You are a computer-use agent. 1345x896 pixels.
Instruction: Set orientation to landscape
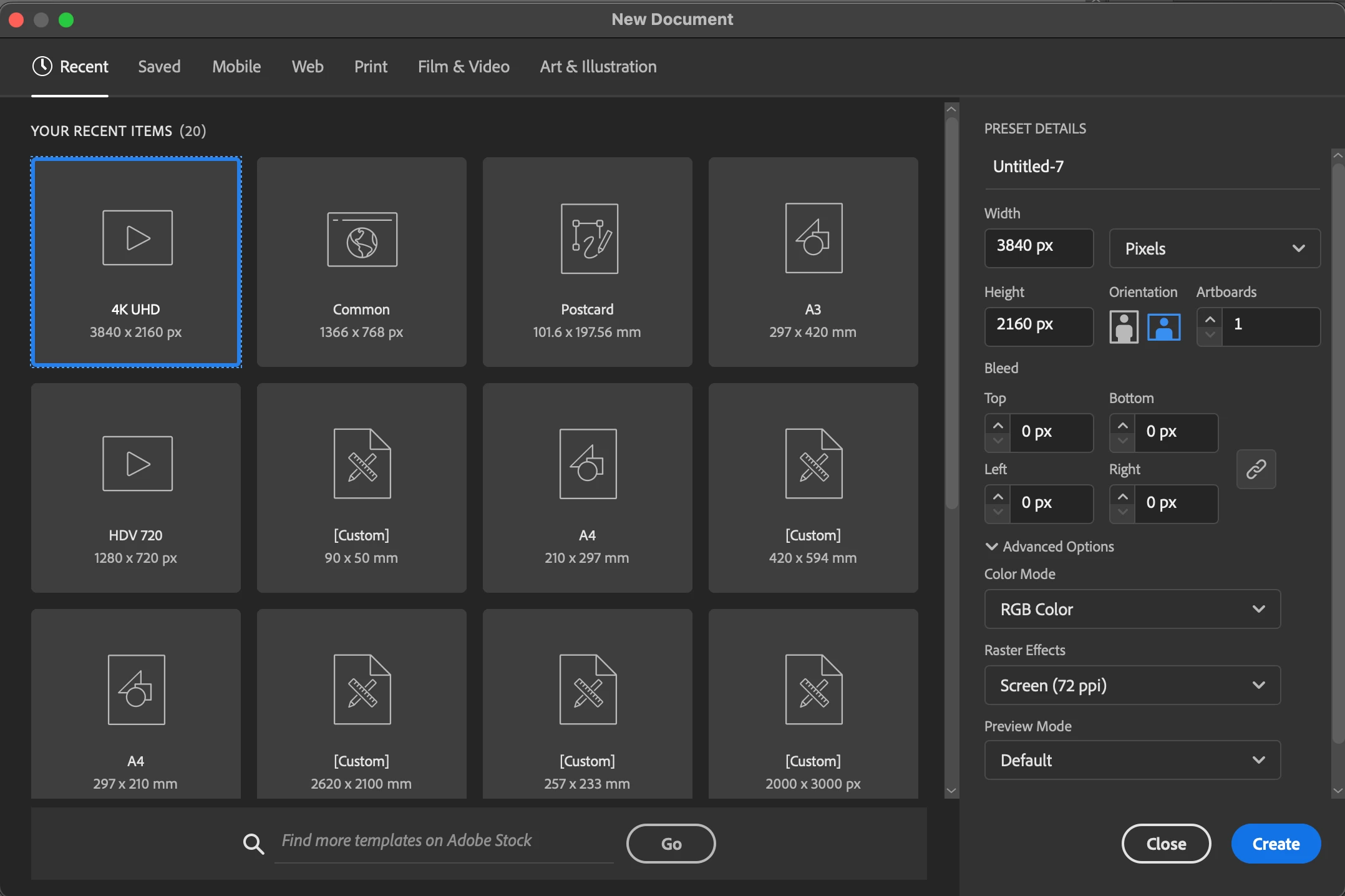click(x=1164, y=326)
